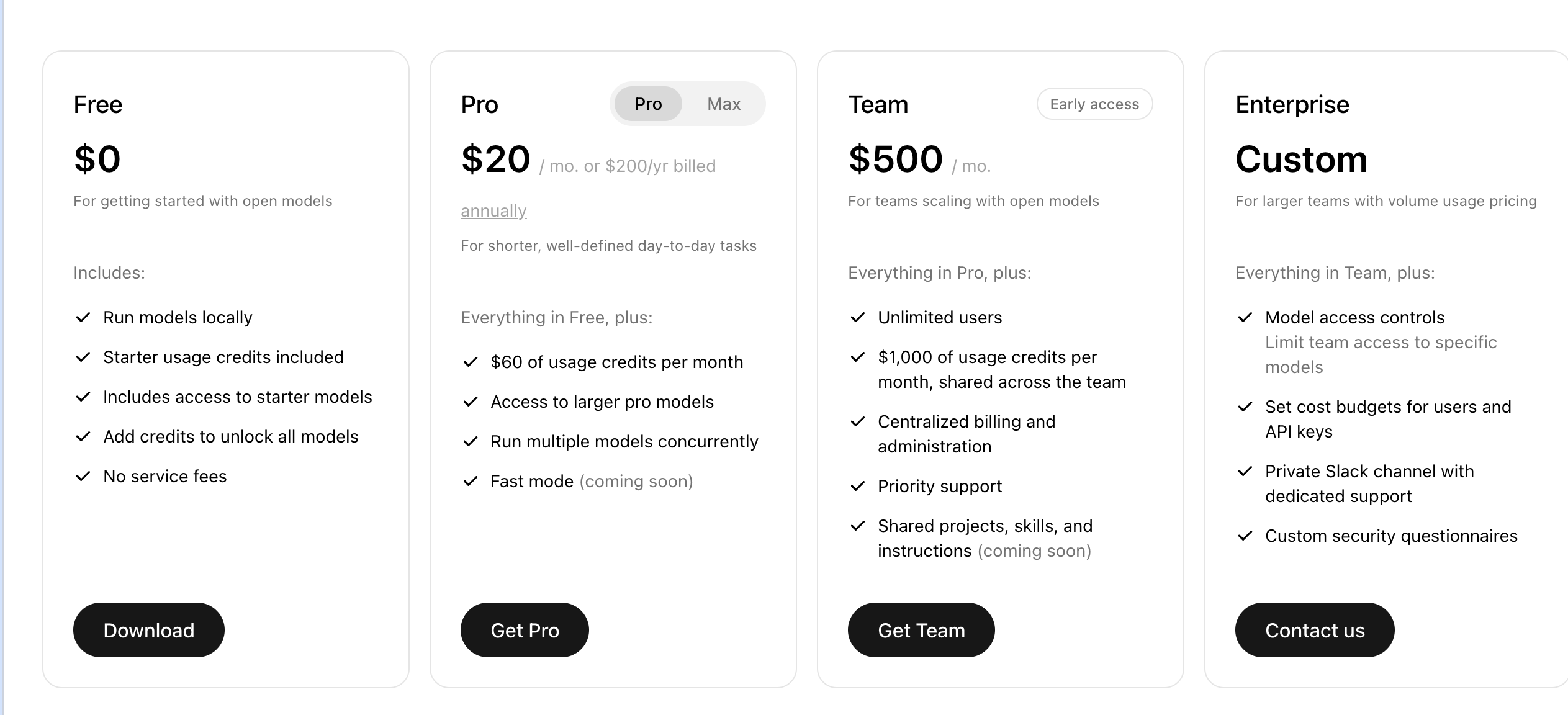Click checkmark next to $60 of usage credits
Image resolution: width=1568 pixels, height=715 pixels.
(x=471, y=362)
